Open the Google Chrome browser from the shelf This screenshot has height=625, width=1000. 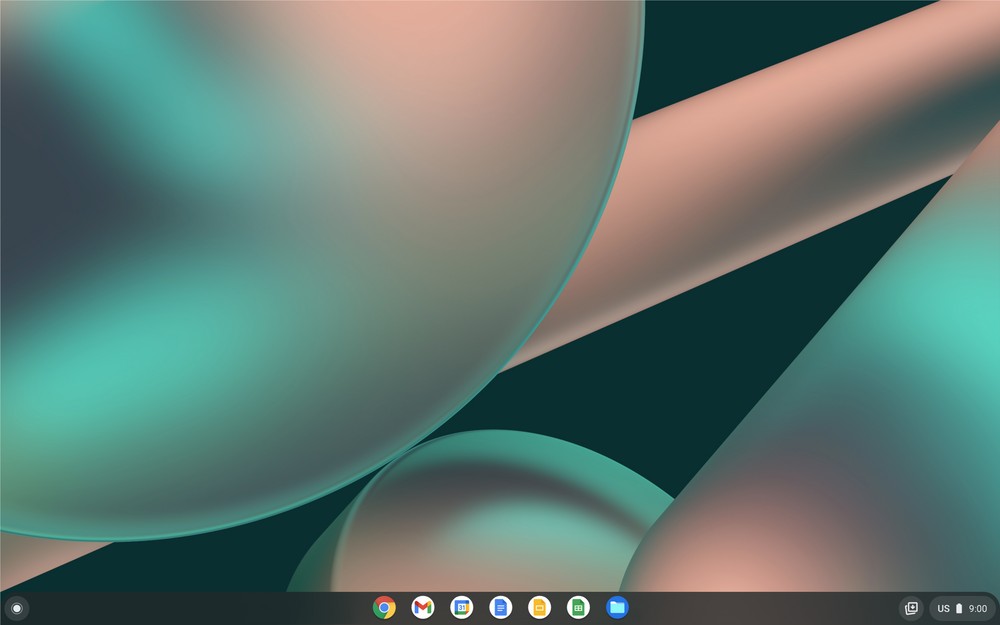[x=384, y=607]
